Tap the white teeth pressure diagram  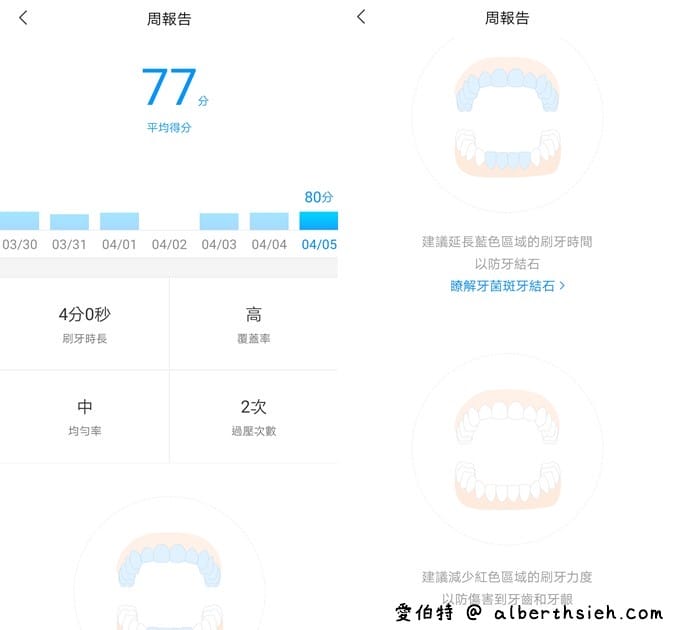507,449
